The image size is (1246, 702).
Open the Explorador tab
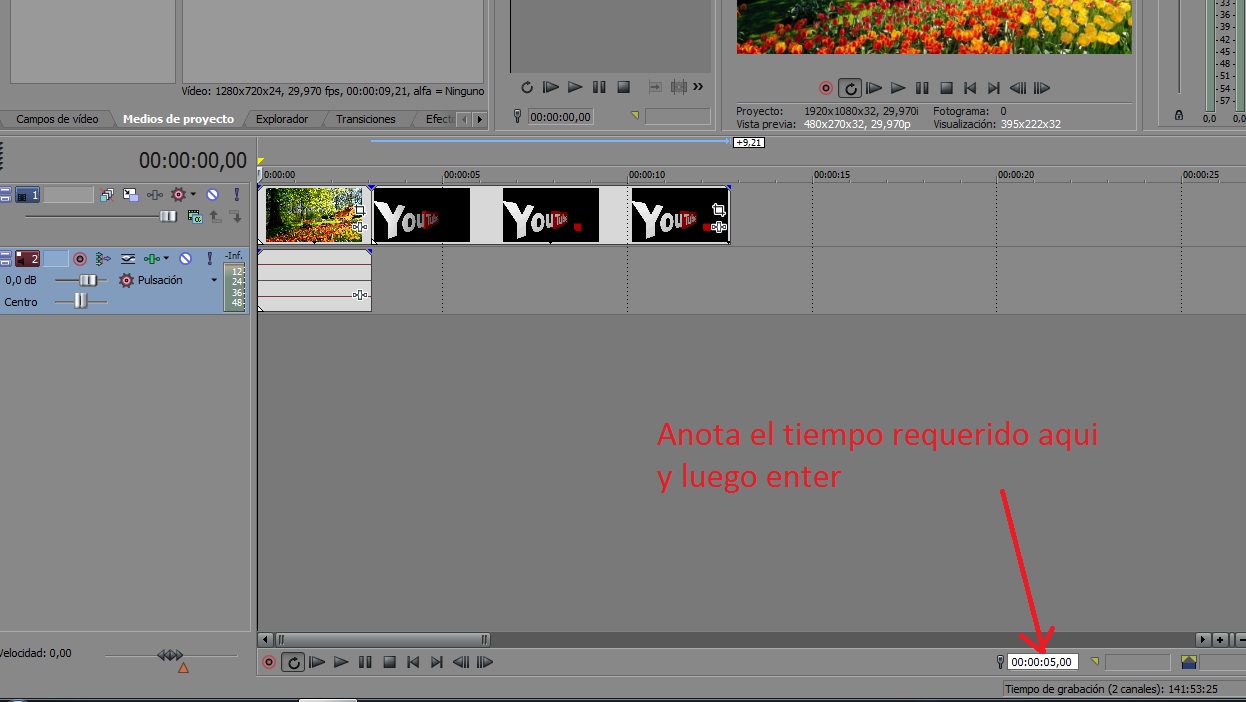(x=282, y=119)
